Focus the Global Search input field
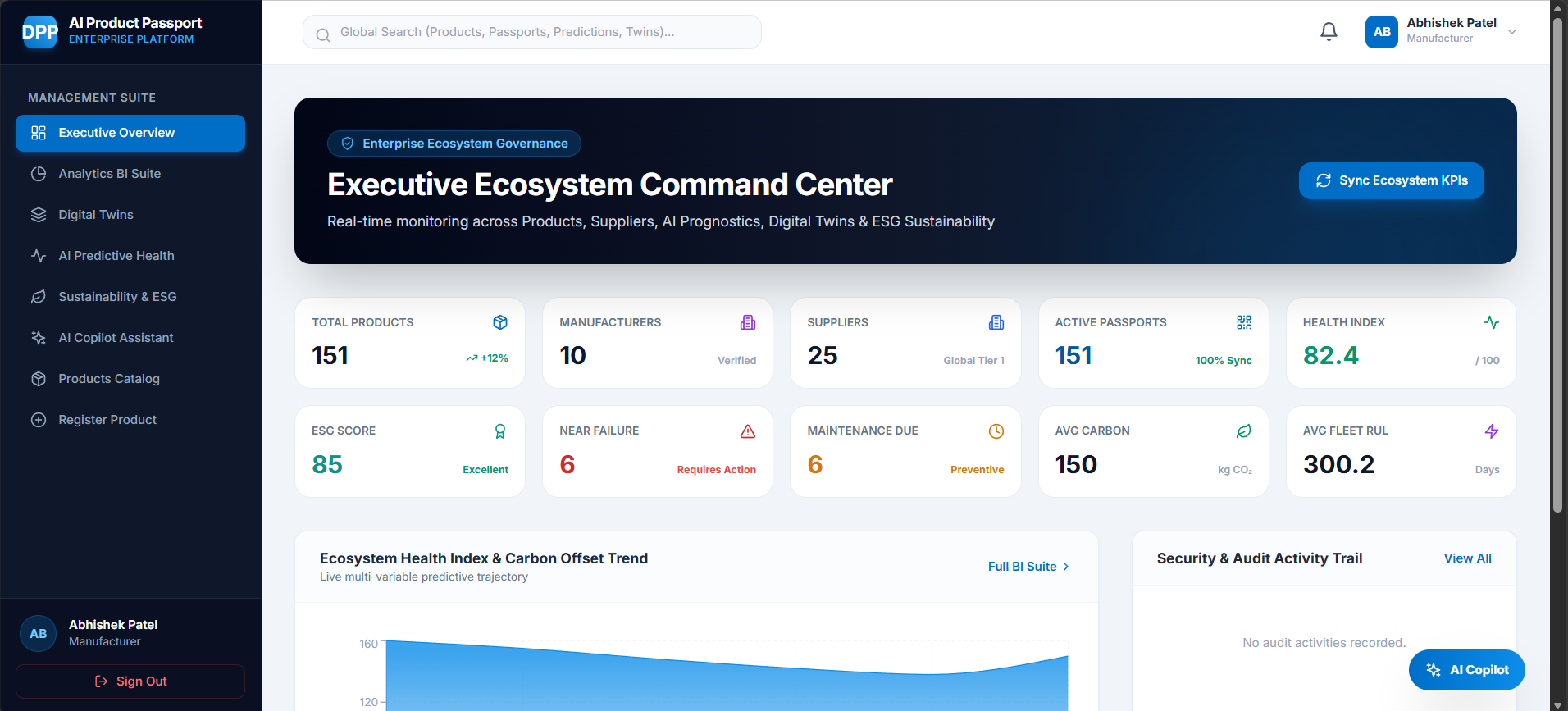 pyautogui.click(x=532, y=32)
